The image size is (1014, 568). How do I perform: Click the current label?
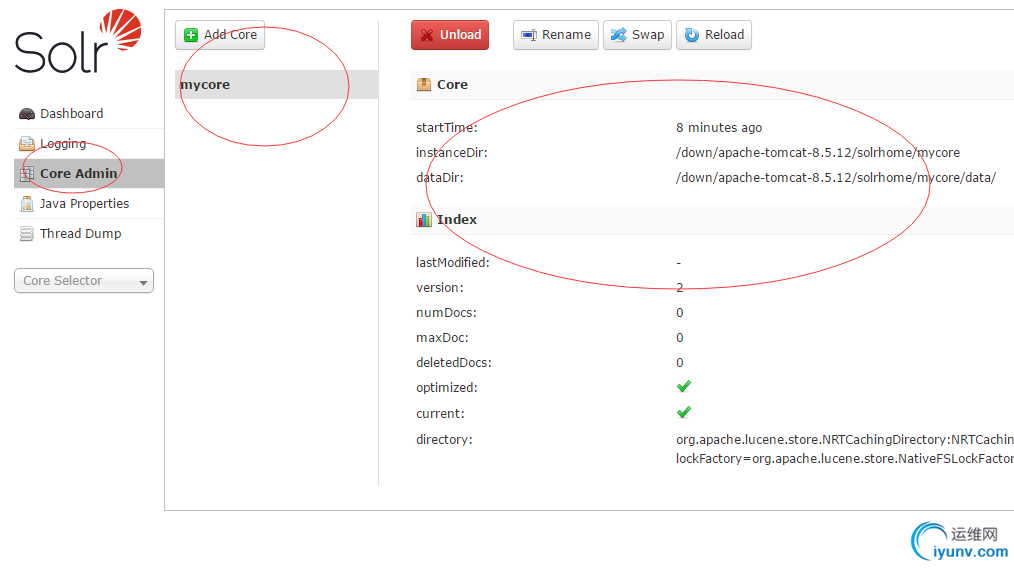click(x=440, y=414)
